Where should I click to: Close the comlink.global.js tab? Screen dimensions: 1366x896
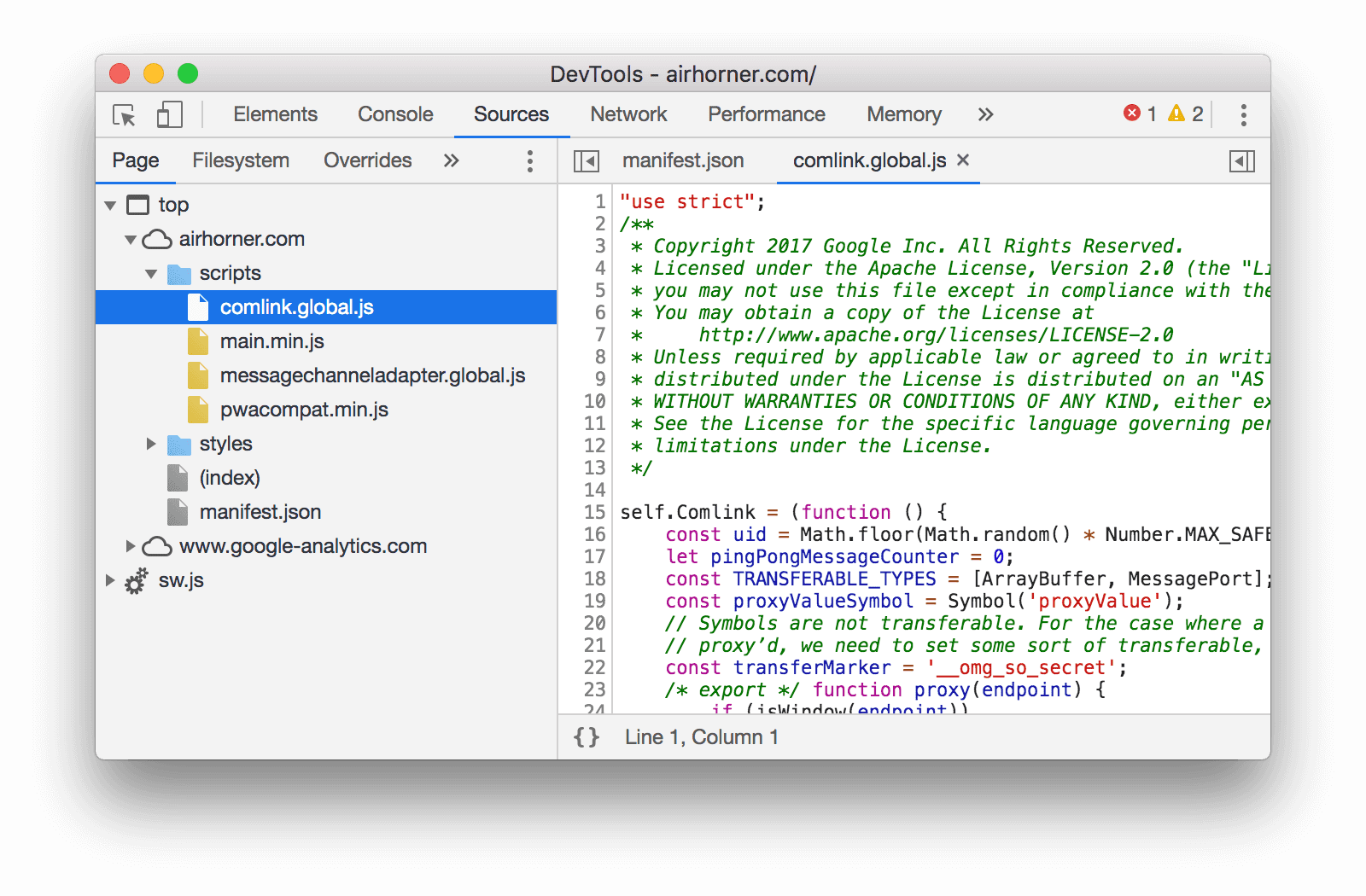point(963,160)
